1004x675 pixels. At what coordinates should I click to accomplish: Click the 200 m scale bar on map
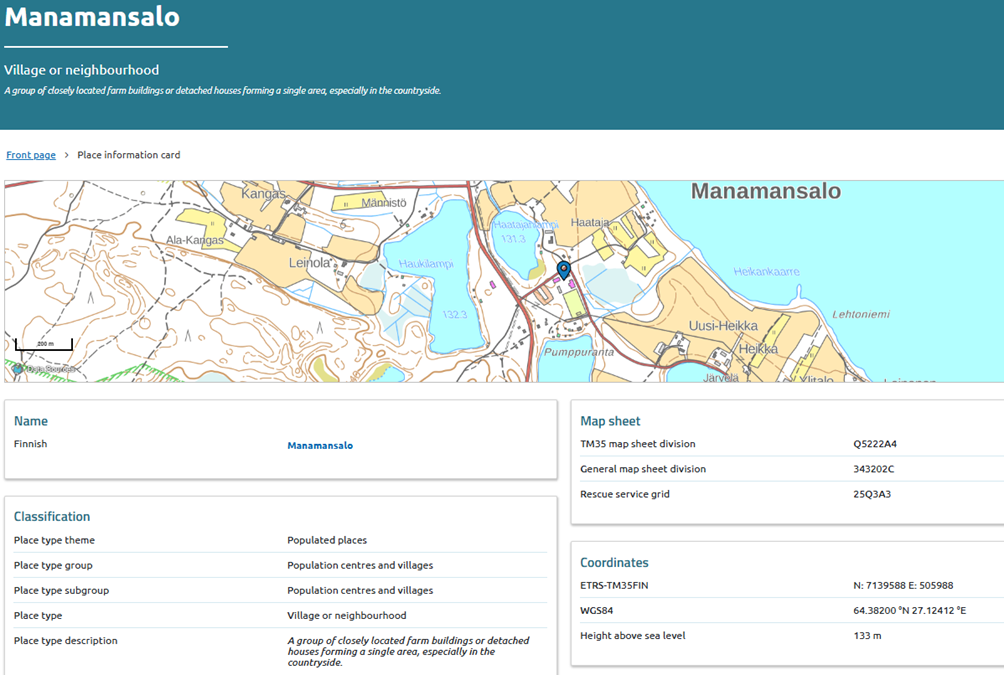click(x=44, y=346)
